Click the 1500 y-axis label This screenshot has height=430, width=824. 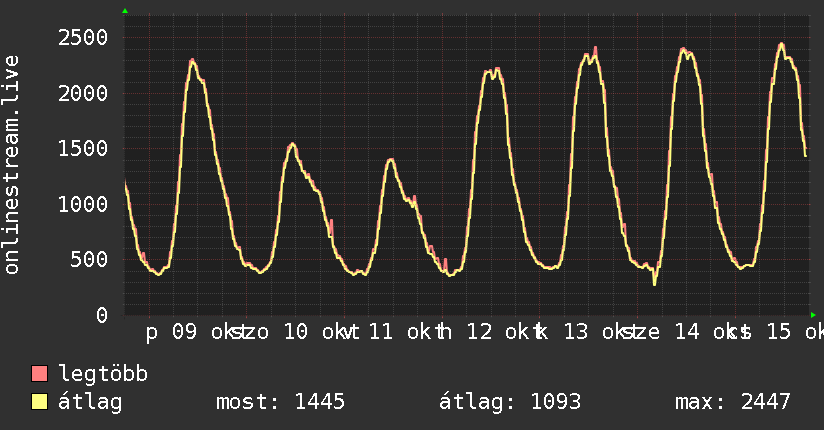(83, 149)
